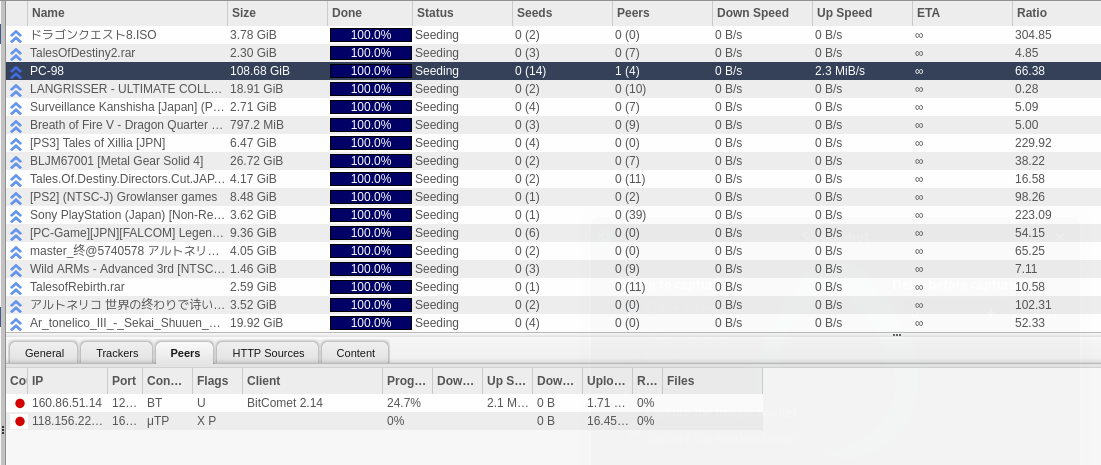
Task: Sort torrents by Seeds column
Action: (x=562, y=13)
